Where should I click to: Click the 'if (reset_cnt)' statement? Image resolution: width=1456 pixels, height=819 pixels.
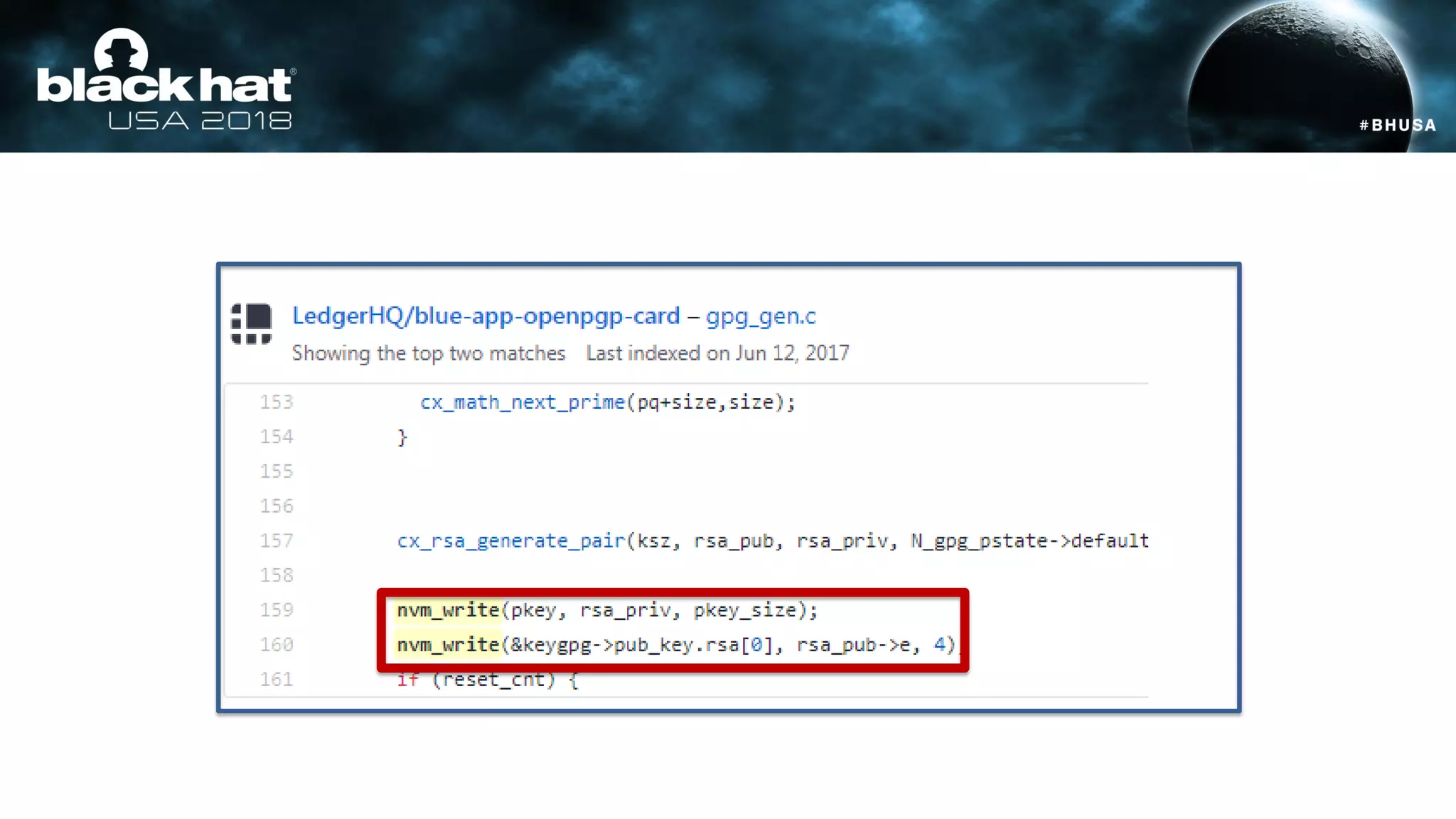pyautogui.click(x=487, y=680)
